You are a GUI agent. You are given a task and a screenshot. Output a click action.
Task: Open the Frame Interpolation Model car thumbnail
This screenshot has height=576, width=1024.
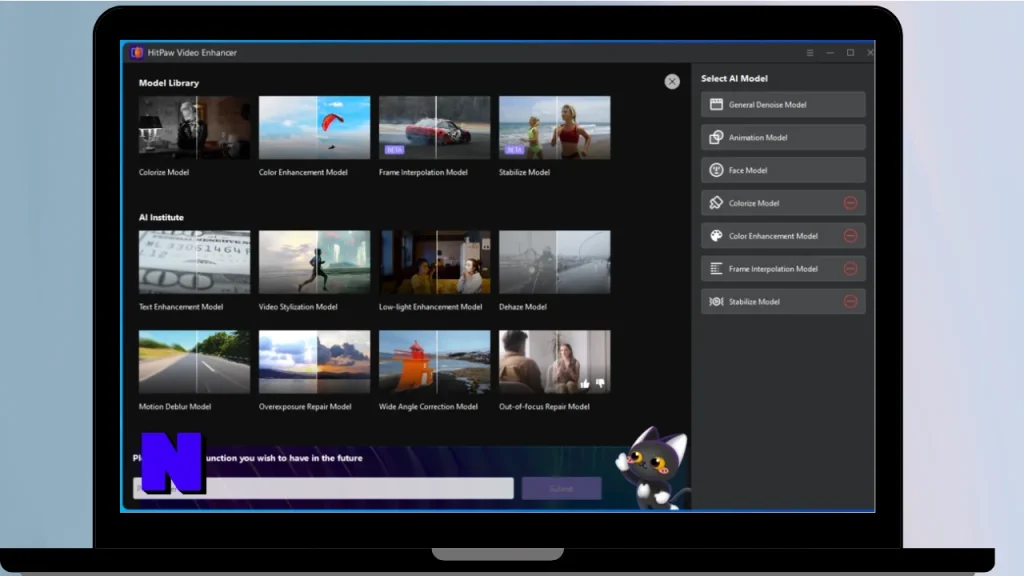tap(434, 127)
